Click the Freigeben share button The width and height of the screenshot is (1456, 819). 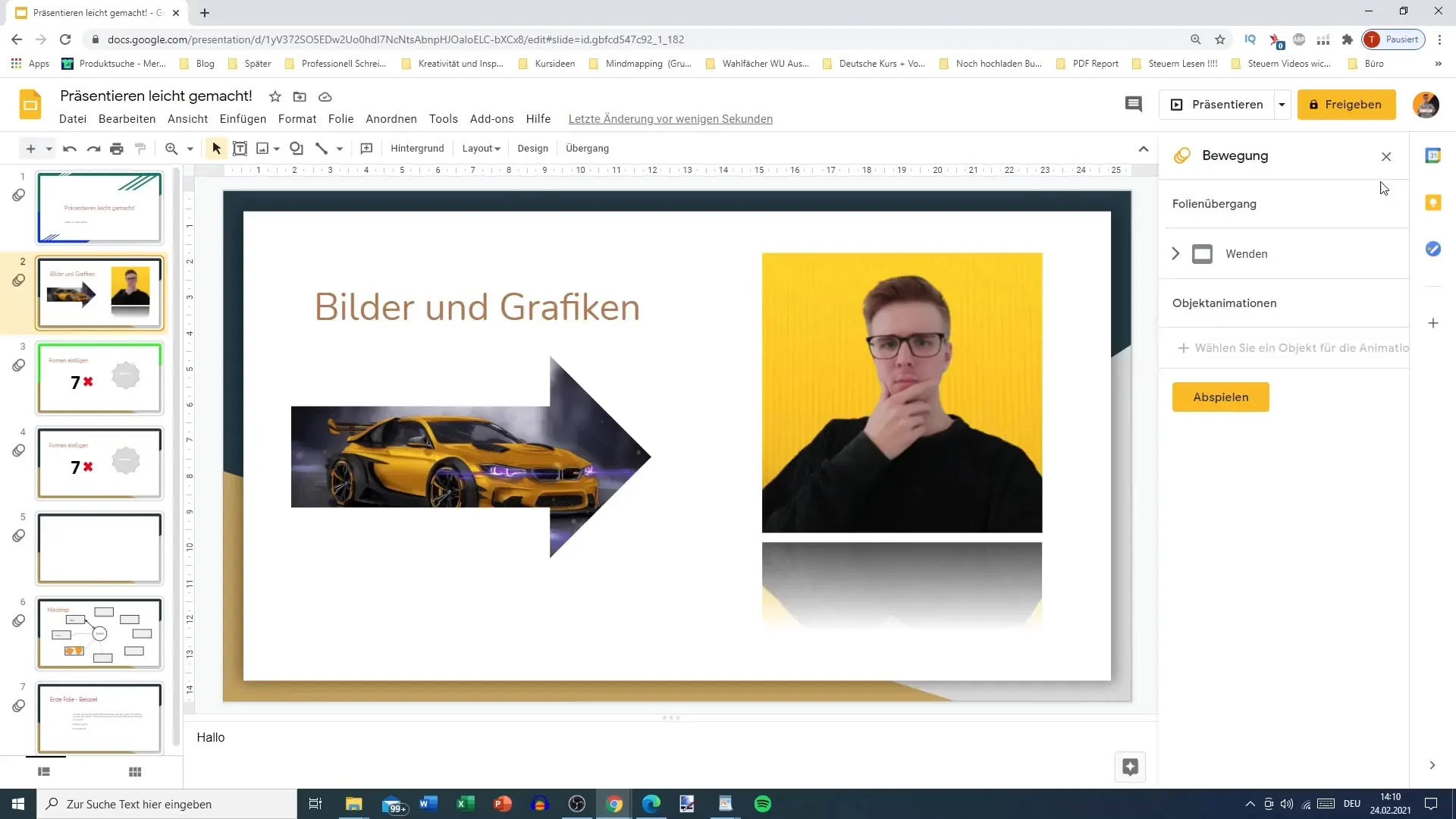point(1346,105)
